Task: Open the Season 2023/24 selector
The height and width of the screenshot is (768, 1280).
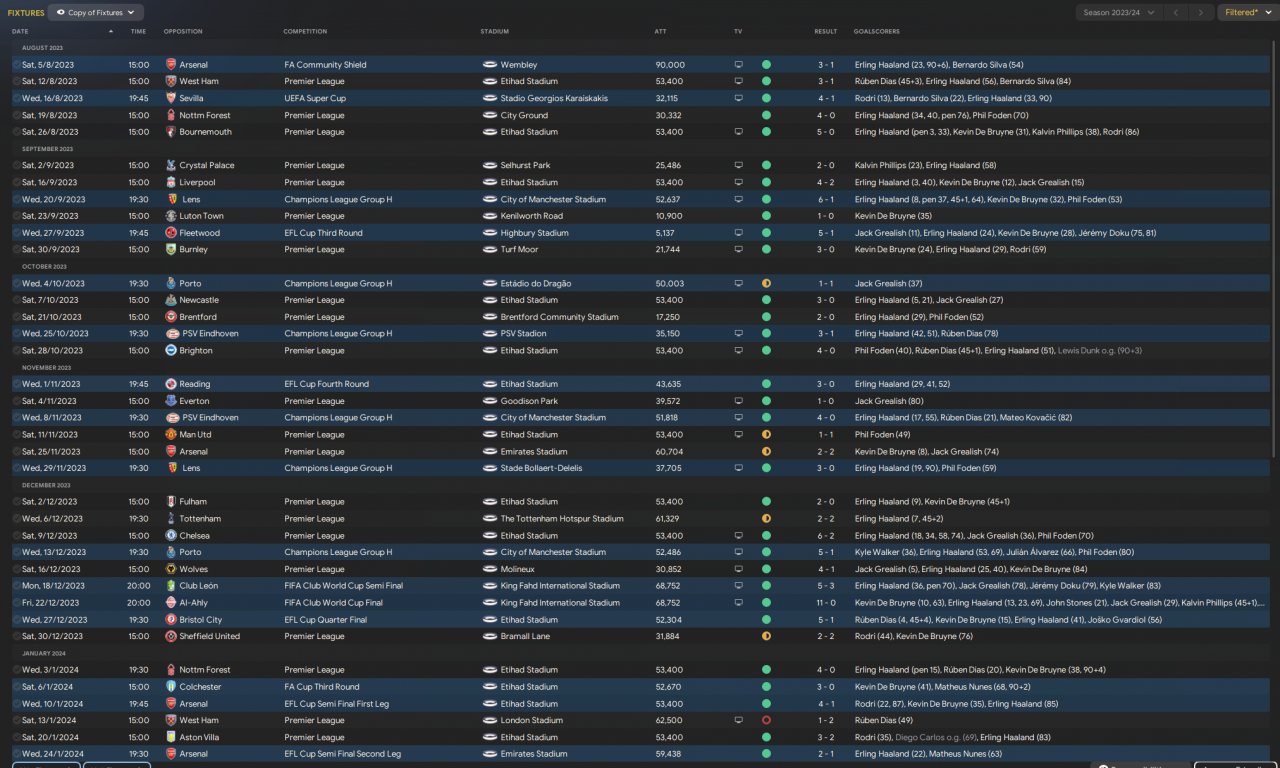Action: pos(1118,12)
